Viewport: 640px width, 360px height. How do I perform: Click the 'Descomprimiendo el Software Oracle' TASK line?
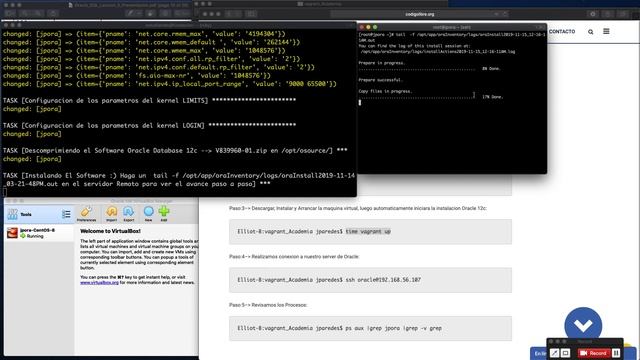(175, 150)
